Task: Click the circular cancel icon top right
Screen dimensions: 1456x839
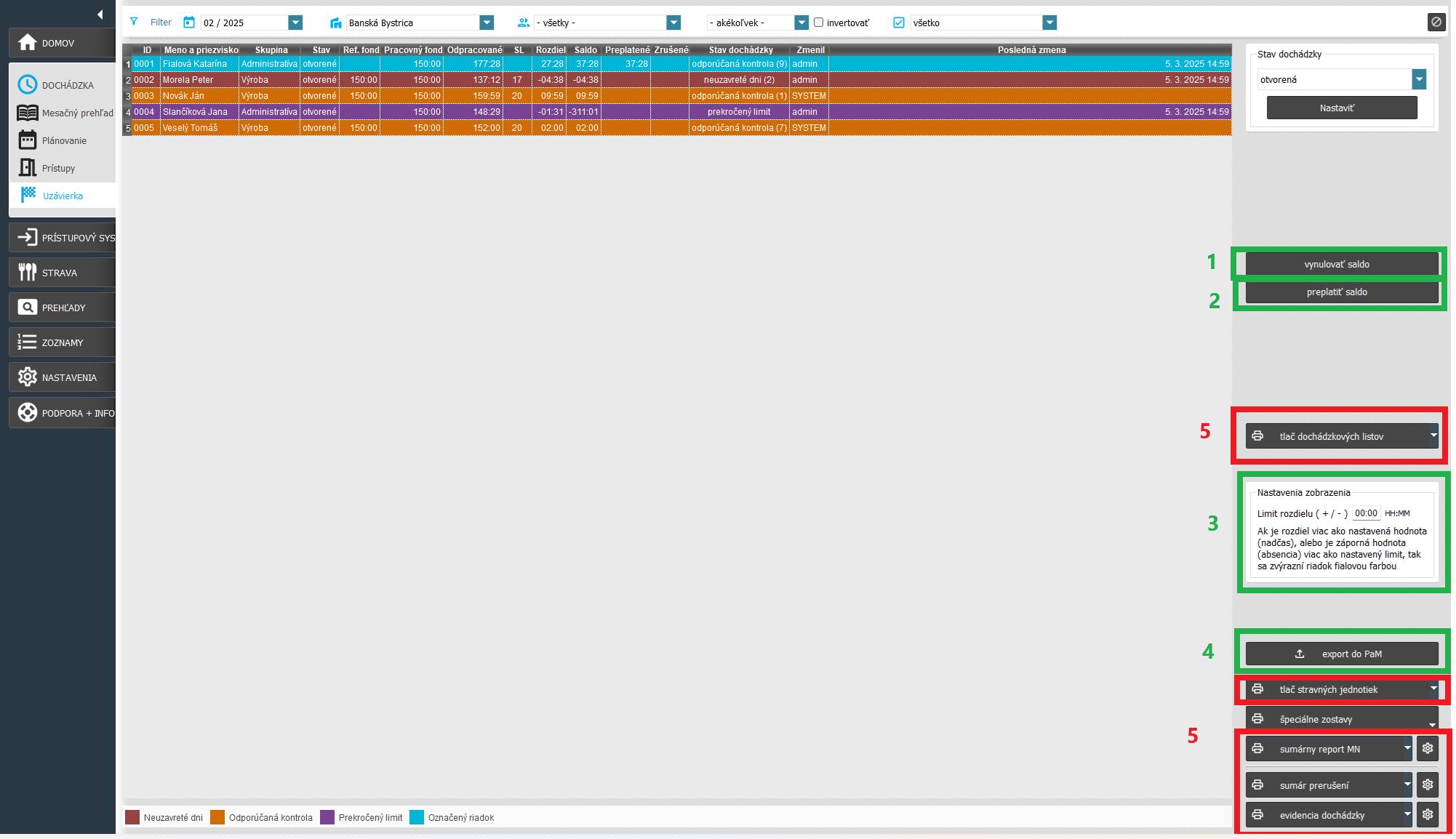Action: click(1436, 22)
